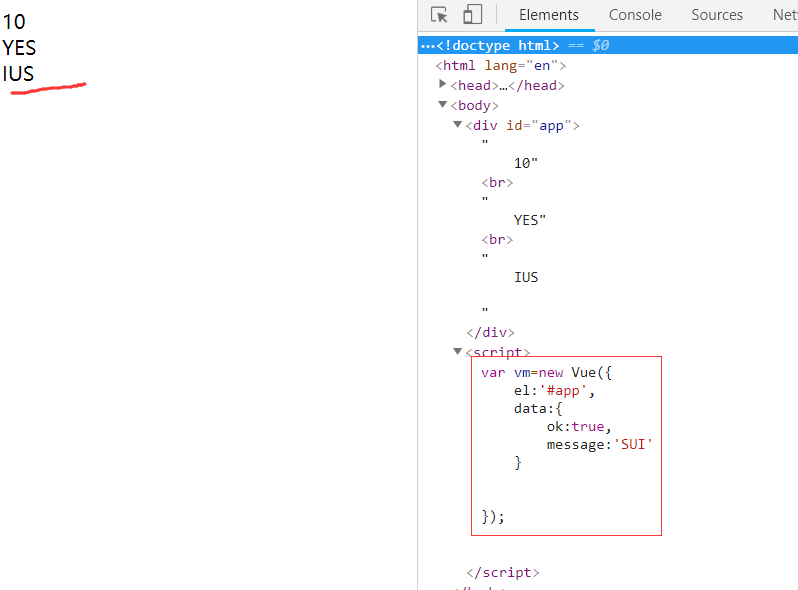This screenshot has width=798, height=590.
Task: Switch to the Sources tab
Action: point(717,15)
